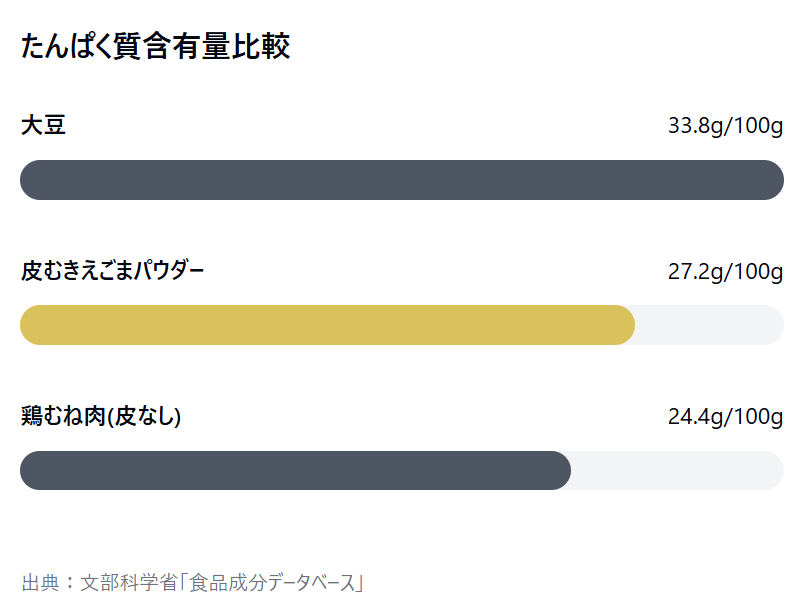This screenshot has width=802, height=616.
Task: Click the left end of the 大豆 bar
Action: 30,180
